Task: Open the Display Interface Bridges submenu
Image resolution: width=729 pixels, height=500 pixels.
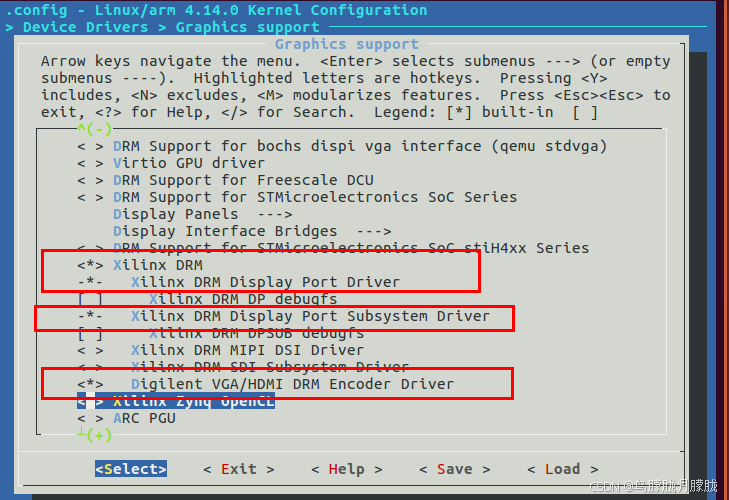Action: tap(252, 231)
